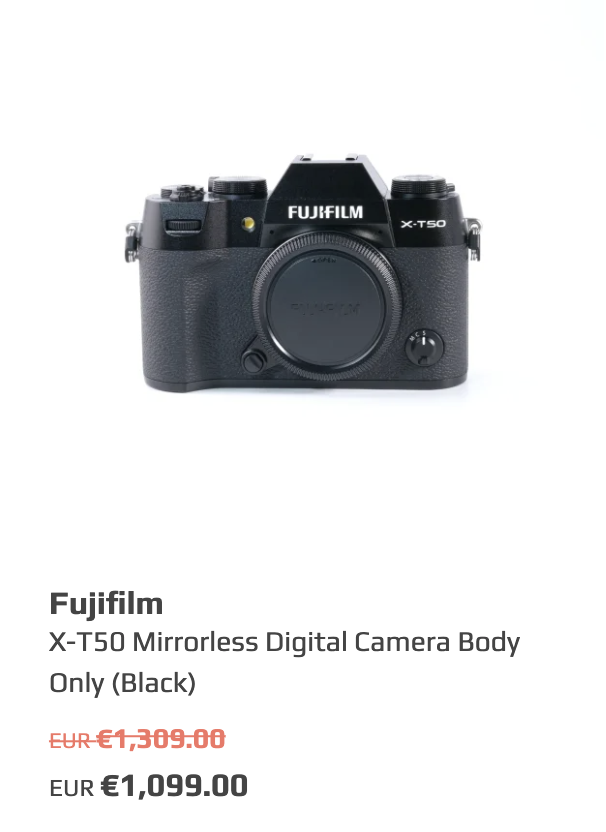The image size is (606, 832).
Task: Click the shutter button dial at far left
Action: (x=182, y=192)
